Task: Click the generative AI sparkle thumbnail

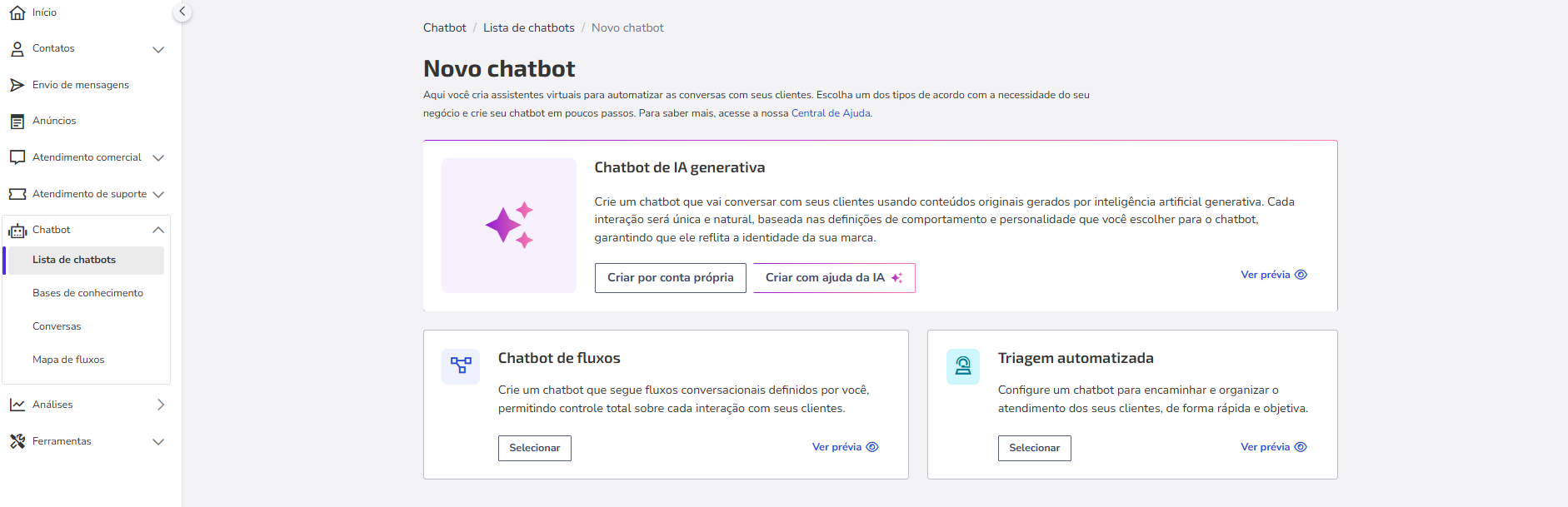Action: pyautogui.click(x=509, y=226)
